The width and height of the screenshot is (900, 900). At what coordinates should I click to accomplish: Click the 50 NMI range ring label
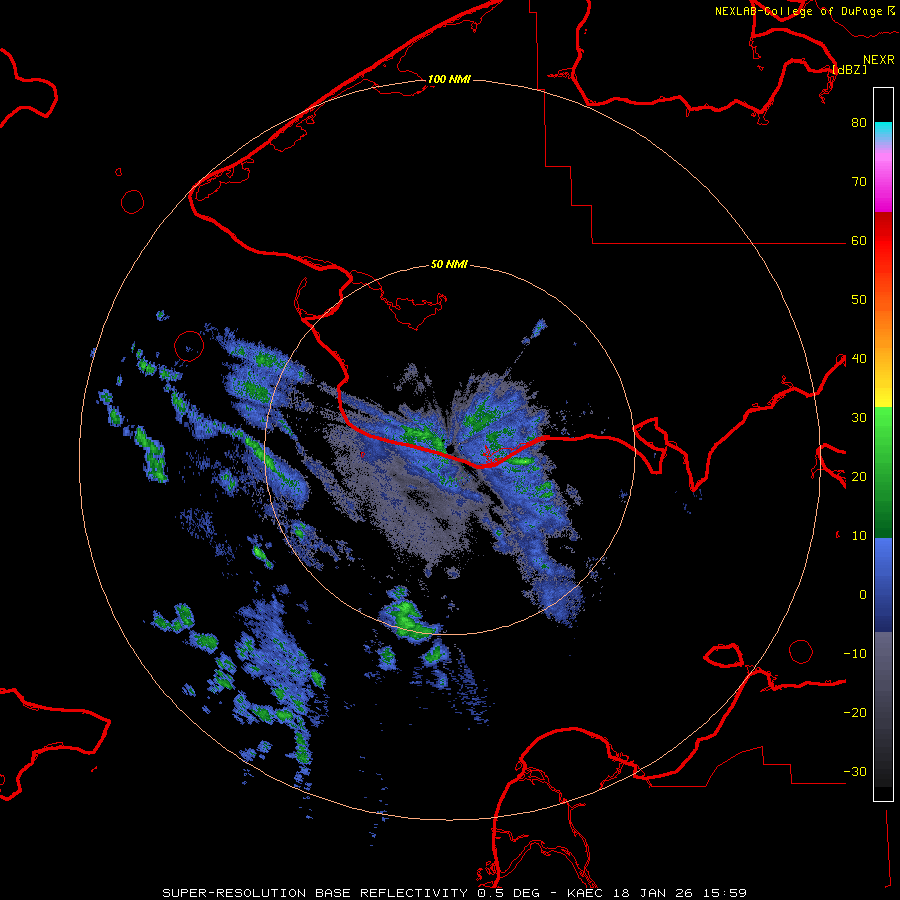click(x=449, y=264)
